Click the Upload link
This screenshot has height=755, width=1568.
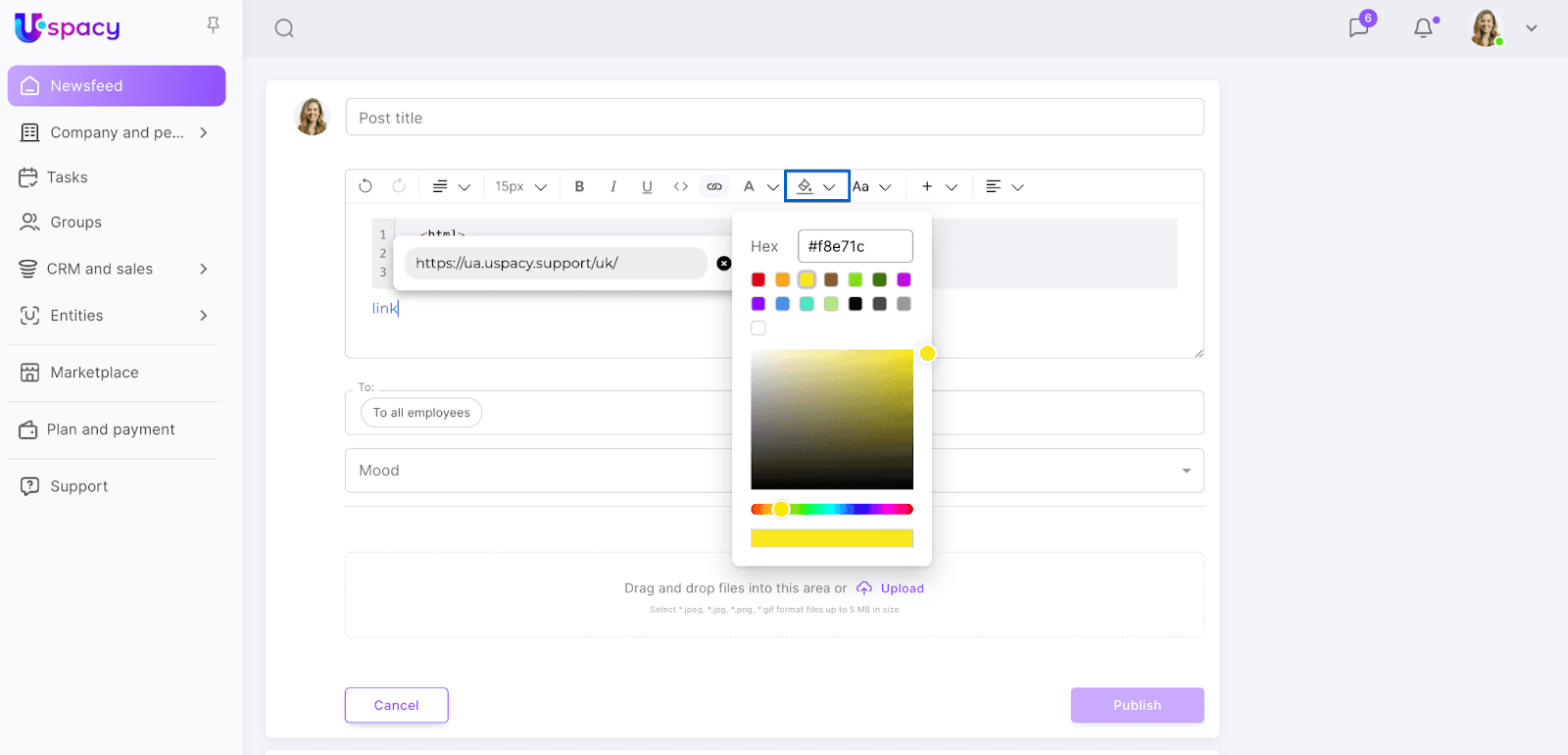point(902,588)
